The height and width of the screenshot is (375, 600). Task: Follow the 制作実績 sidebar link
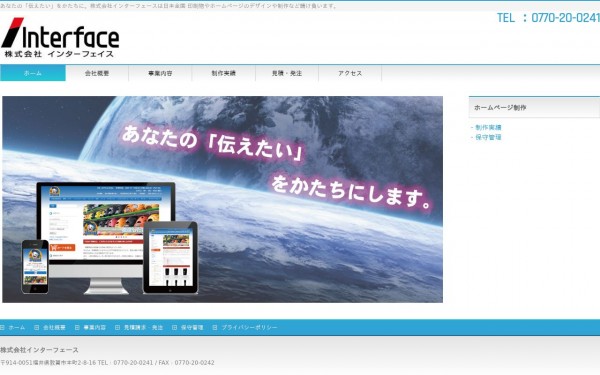pos(488,127)
